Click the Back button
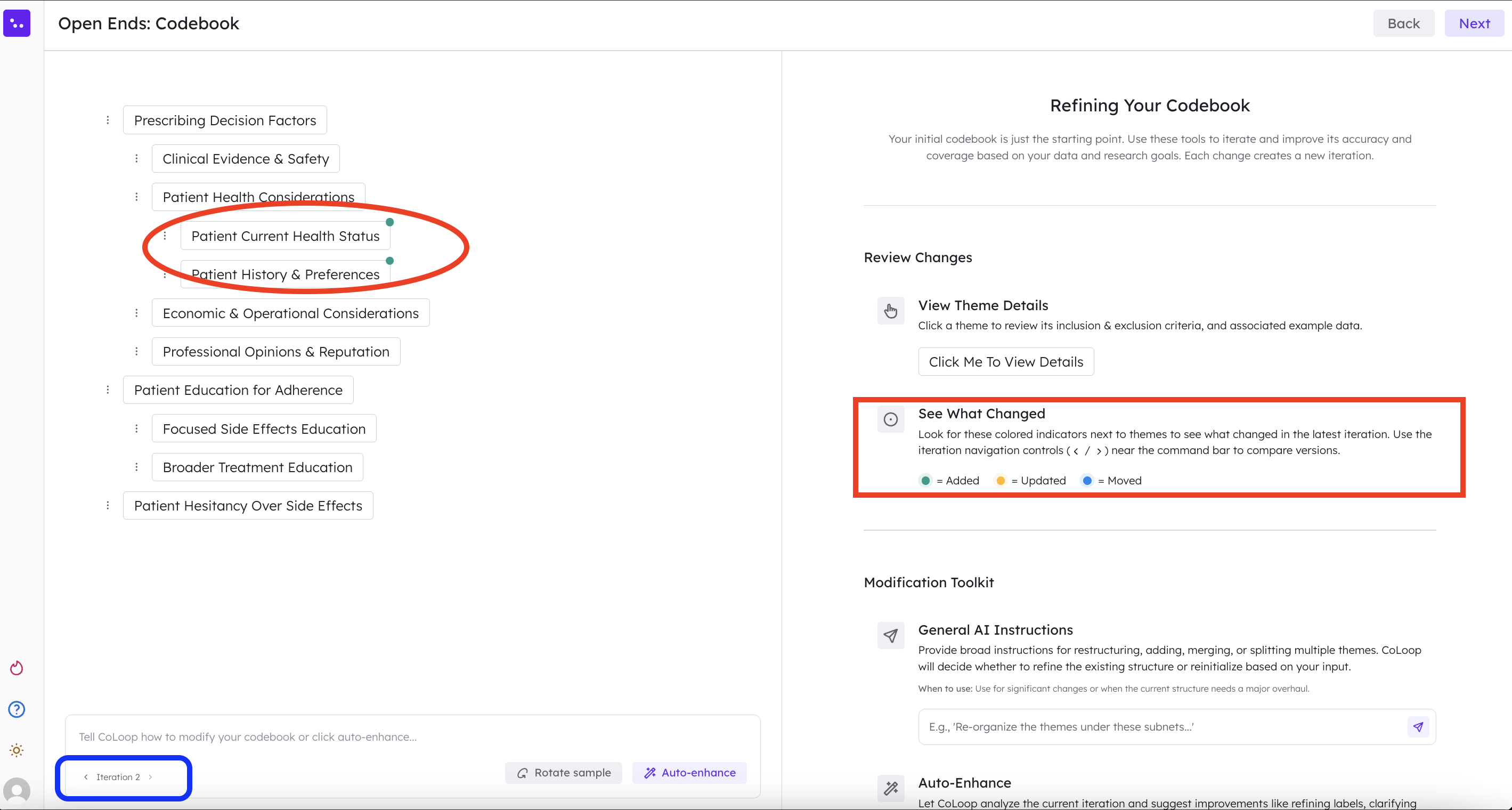Image resolution: width=1512 pixels, height=810 pixels. coord(1403,23)
